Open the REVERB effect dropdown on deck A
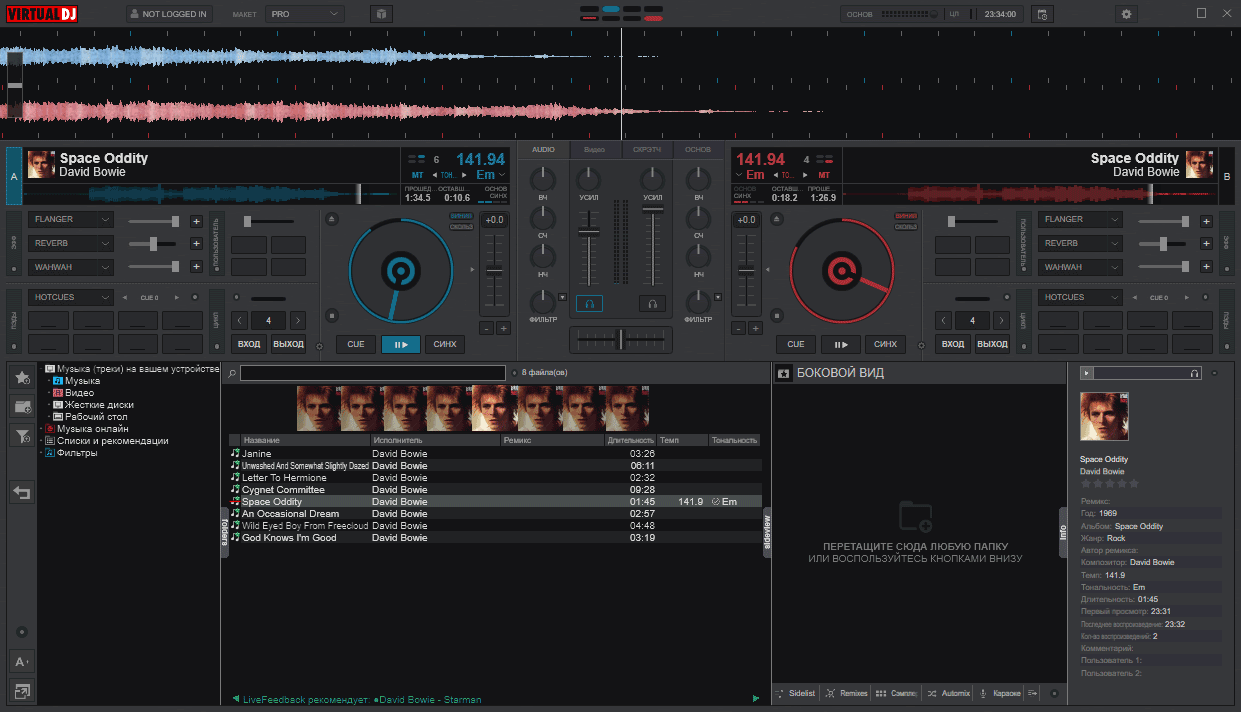Image resolution: width=1241 pixels, height=712 pixels. pyautogui.click(x=72, y=243)
